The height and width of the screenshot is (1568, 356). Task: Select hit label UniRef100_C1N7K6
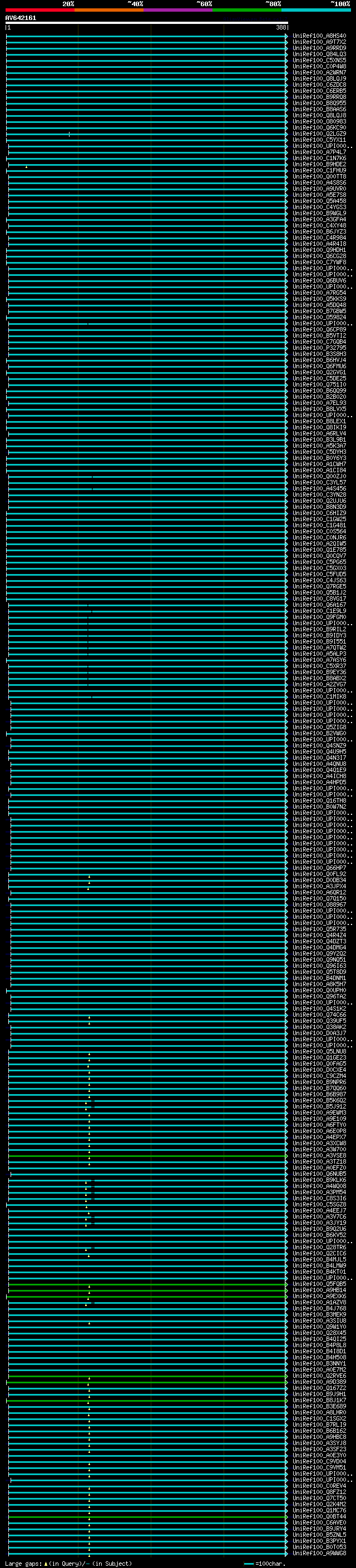319,159
